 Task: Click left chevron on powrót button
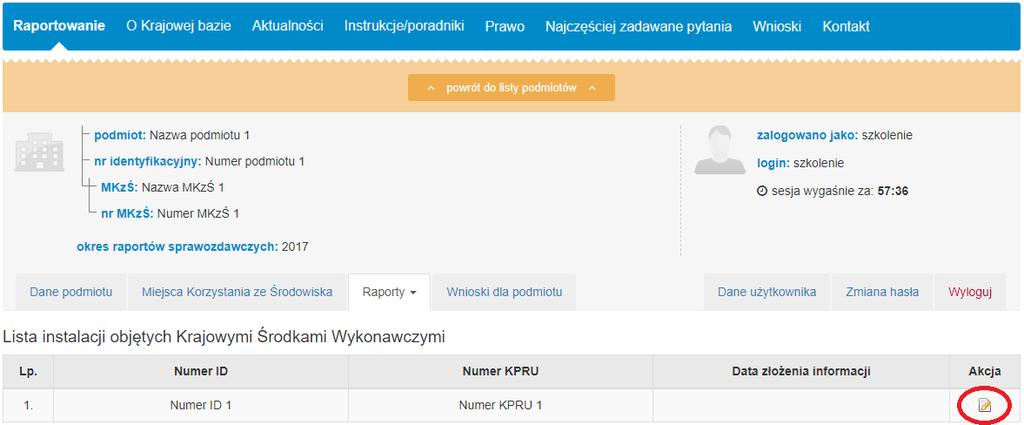point(432,88)
